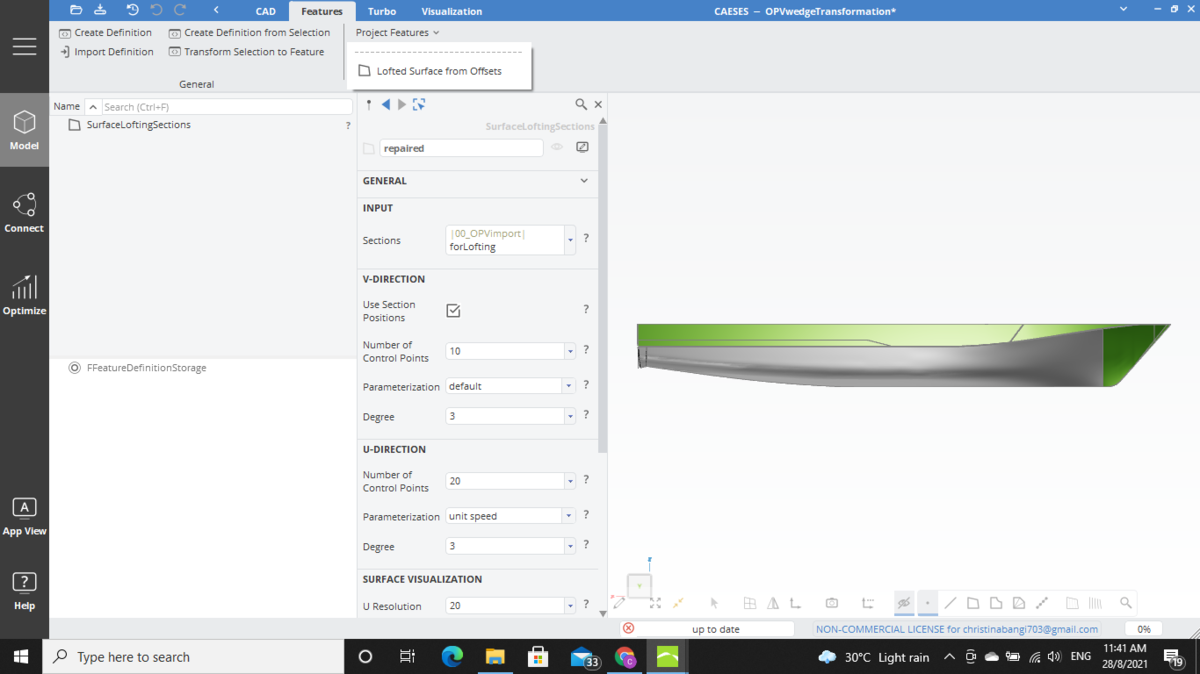Switch to the CAD tab

pos(265,11)
